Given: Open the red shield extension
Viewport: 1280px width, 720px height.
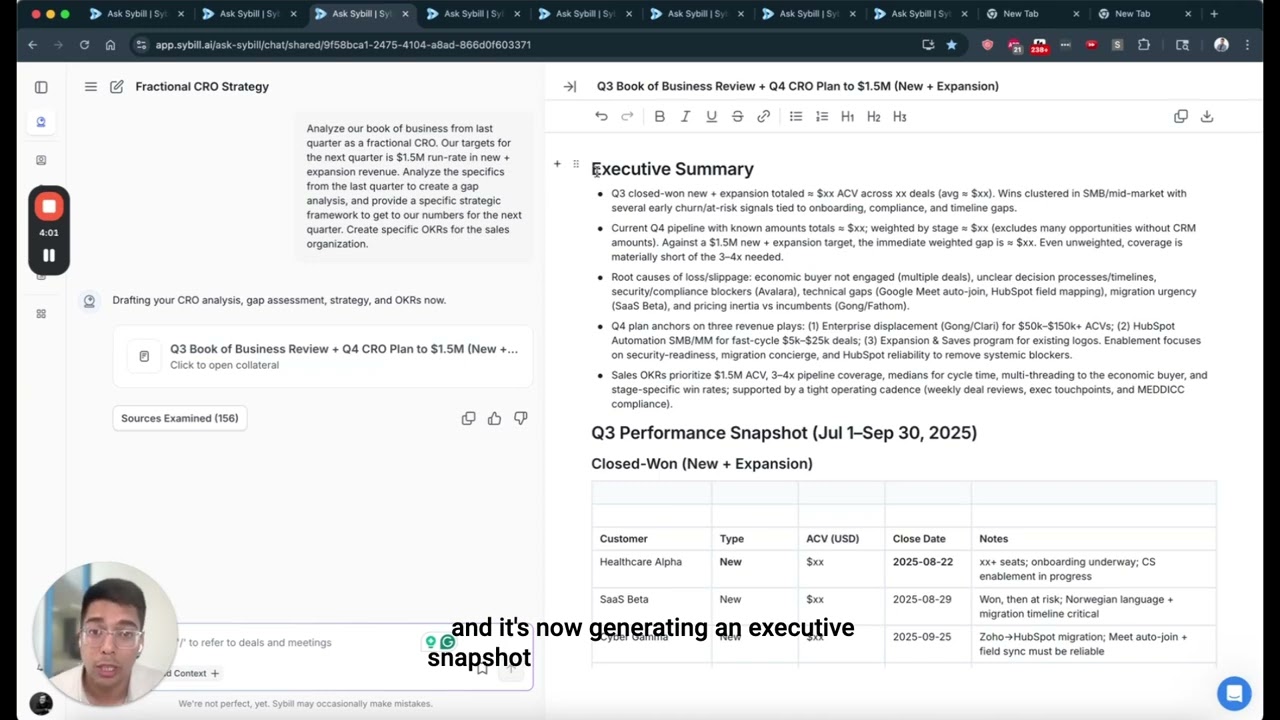Looking at the screenshot, I should pos(988,45).
